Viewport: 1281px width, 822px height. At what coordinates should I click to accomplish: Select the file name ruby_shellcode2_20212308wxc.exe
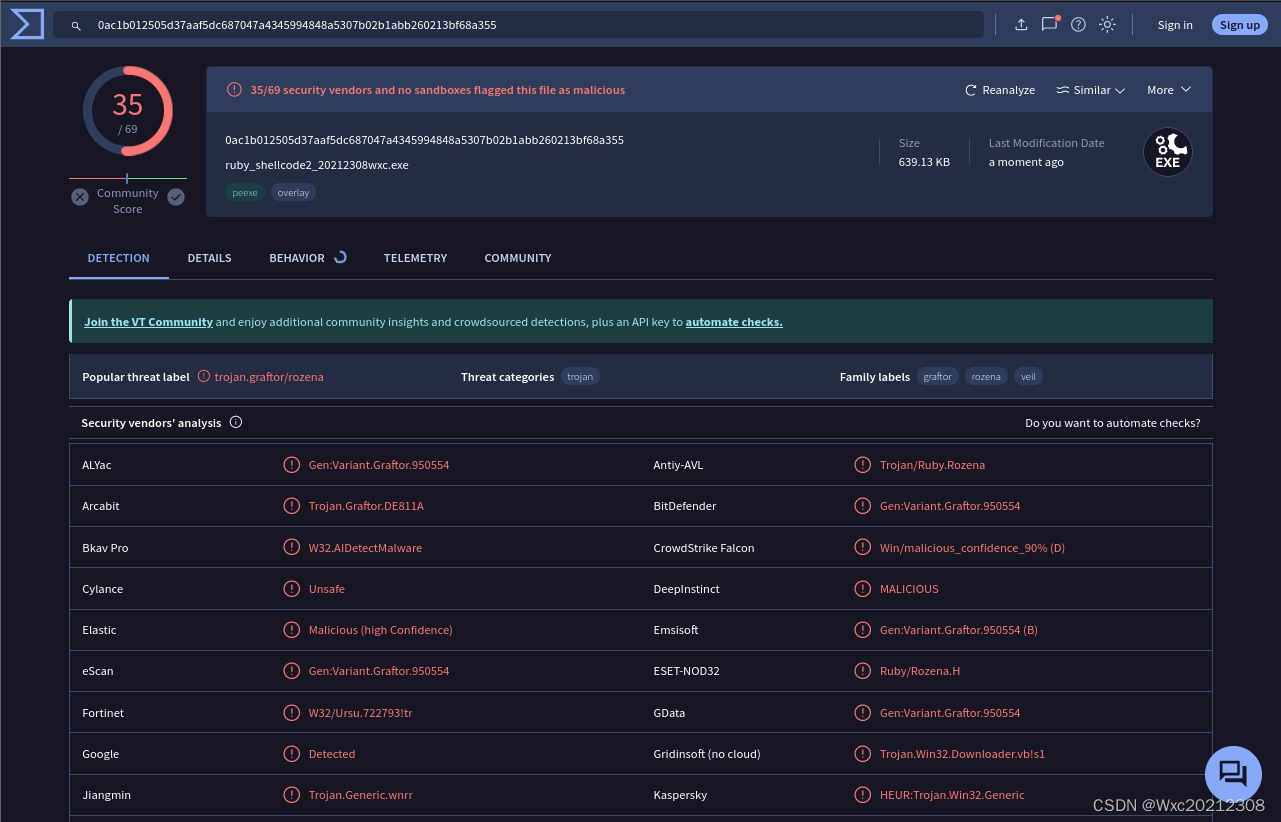click(x=317, y=165)
